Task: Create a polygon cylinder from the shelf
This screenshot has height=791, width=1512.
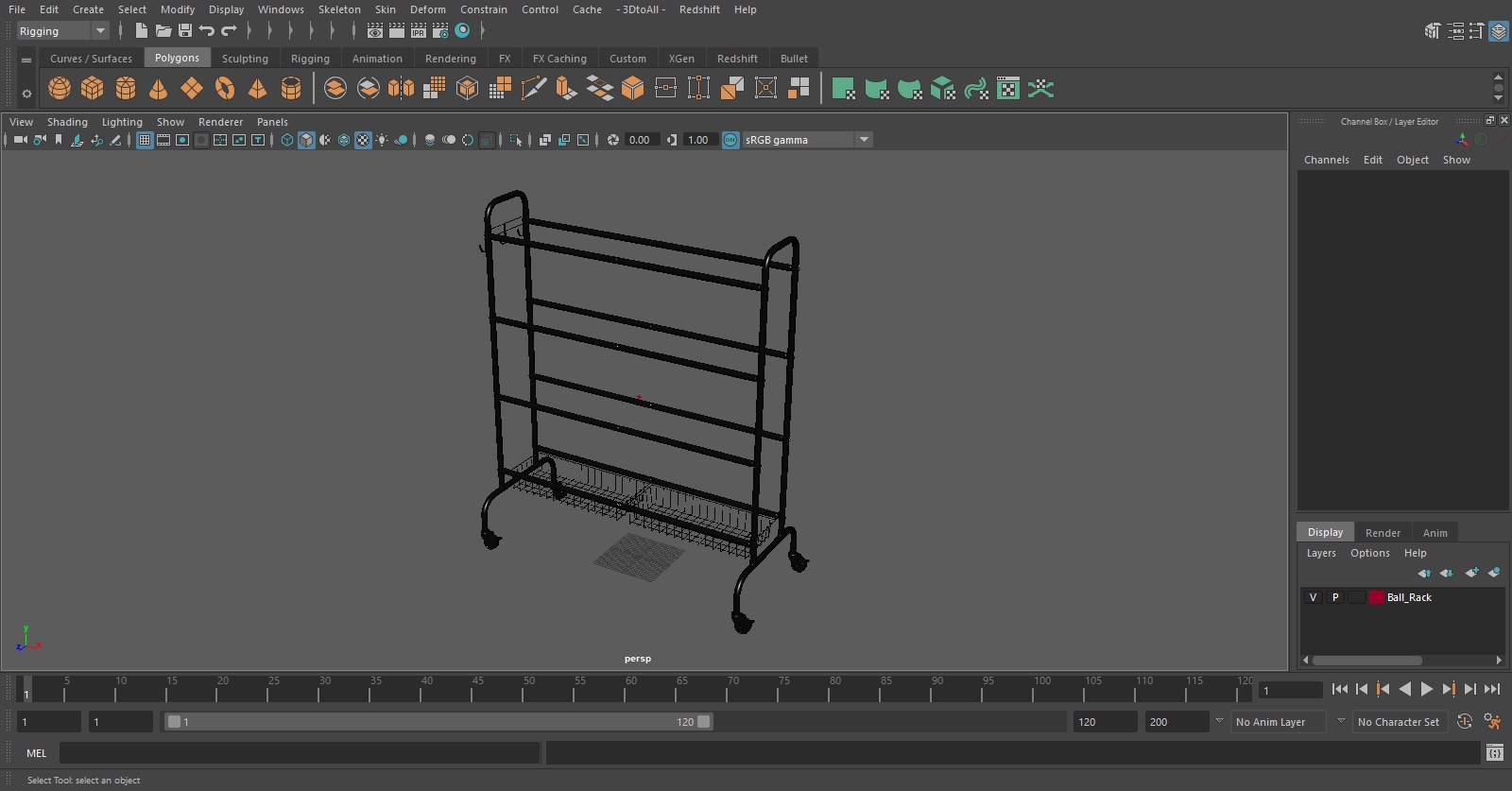Action: pyautogui.click(x=126, y=89)
